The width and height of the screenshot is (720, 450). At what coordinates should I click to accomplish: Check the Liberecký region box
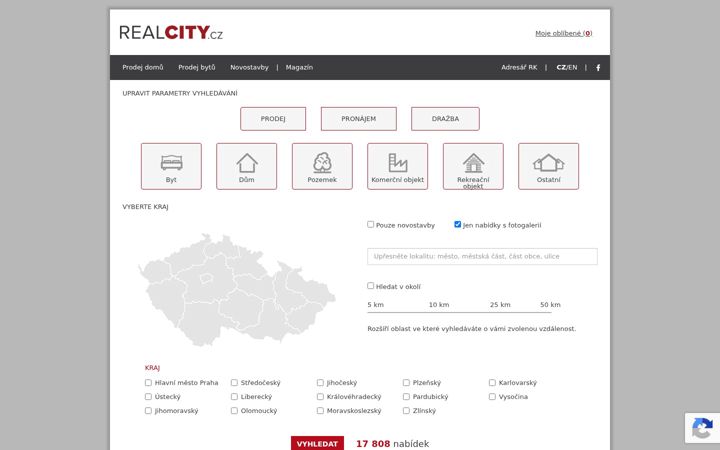(234, 396)
